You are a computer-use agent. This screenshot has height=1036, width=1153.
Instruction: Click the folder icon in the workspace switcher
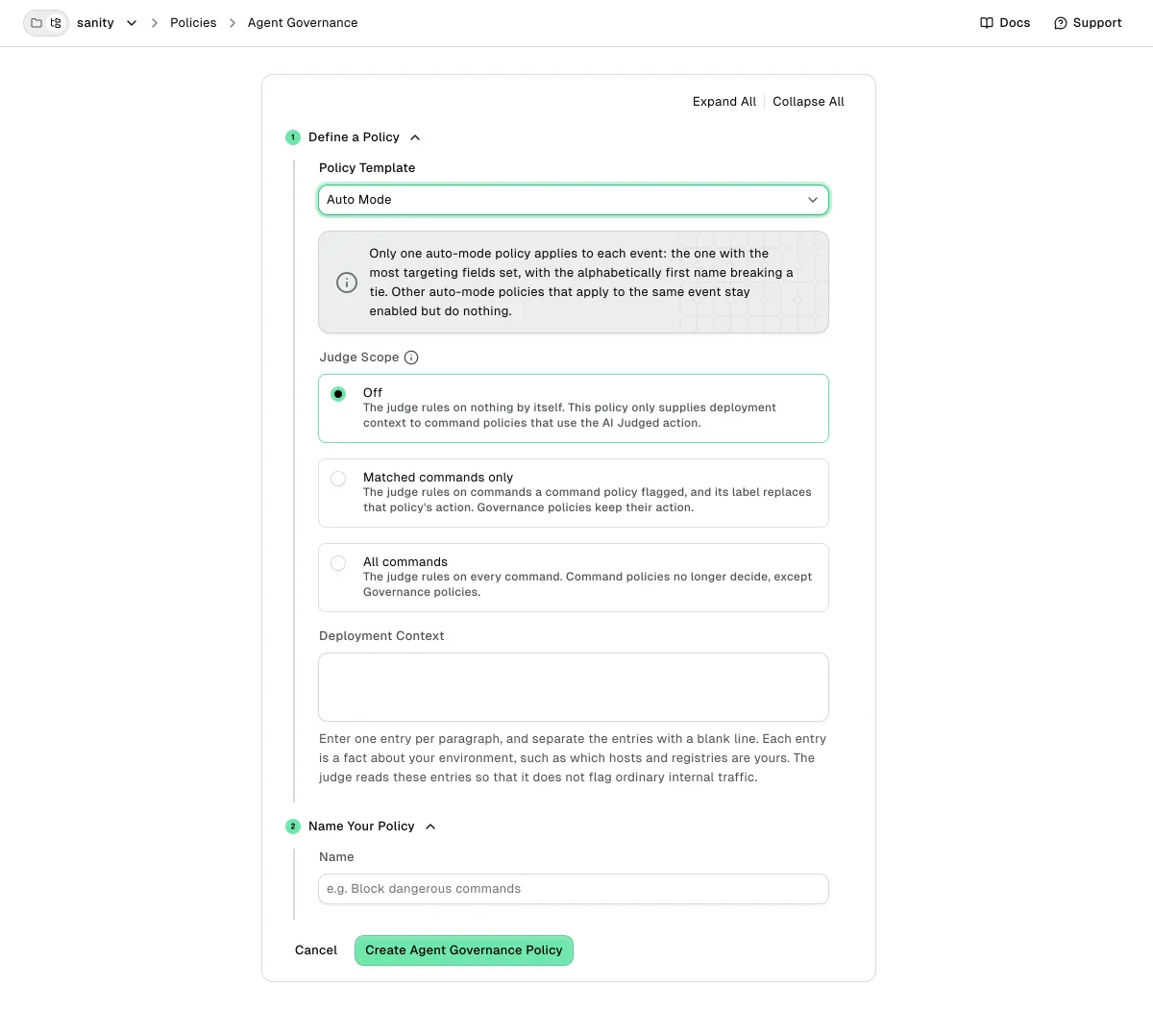click(37, 23)
